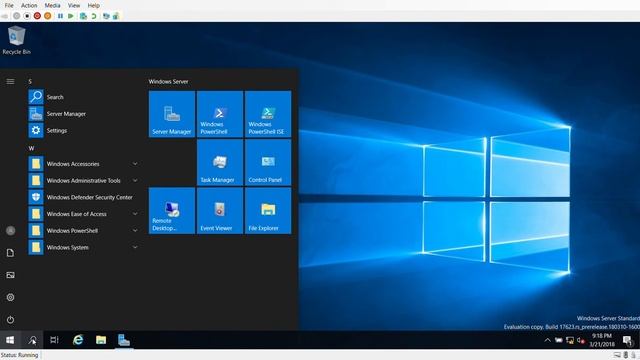This screenshot has height=360, width=640.
Task: Launch Internet Explorer from the taskbar
Action: [x=78, y=340]
